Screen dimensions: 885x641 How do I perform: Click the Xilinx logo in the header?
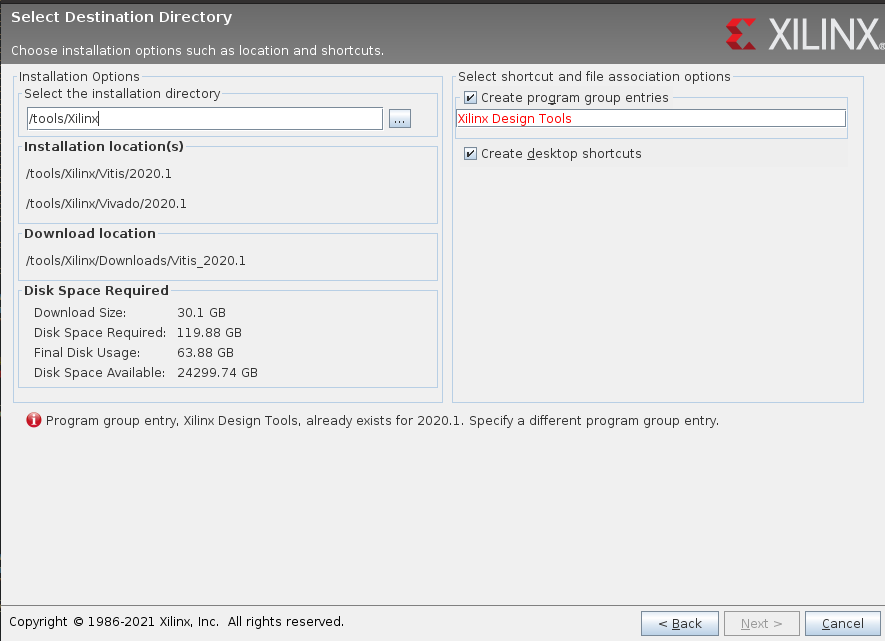pyautogui.click(x=803, y=34)
